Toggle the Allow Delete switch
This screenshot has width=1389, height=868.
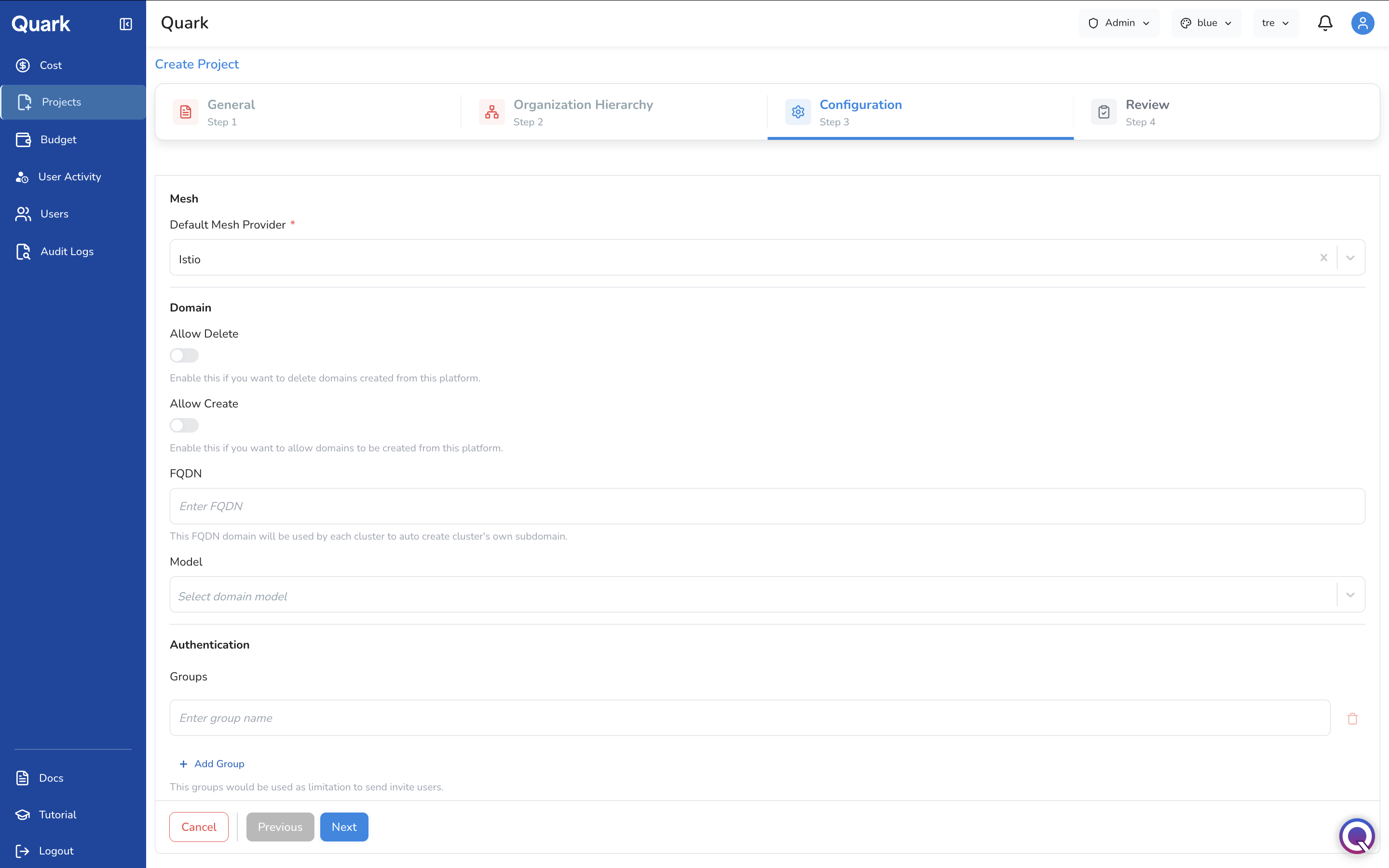tap(184, 355)
